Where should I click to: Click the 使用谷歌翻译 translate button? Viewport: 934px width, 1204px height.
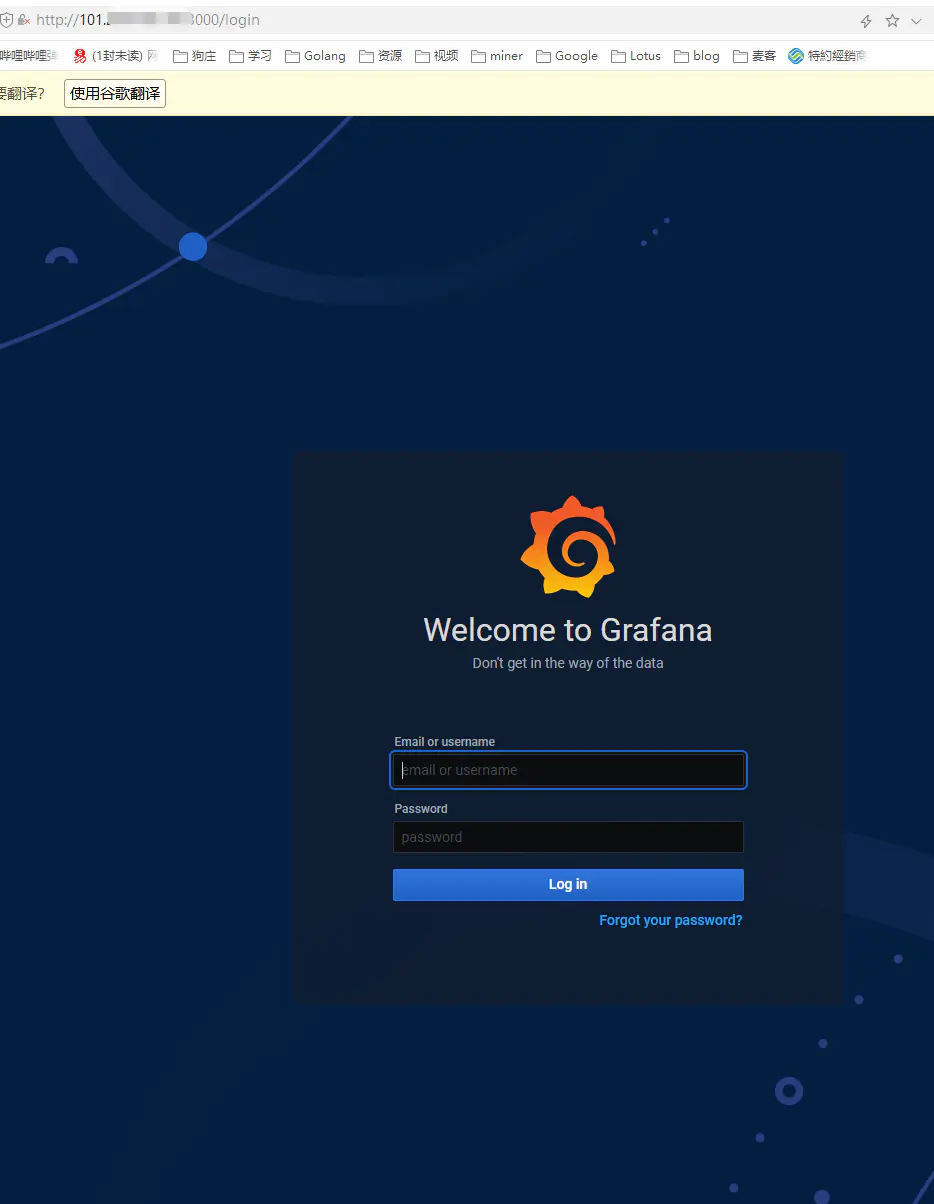[x=115, y=94]
